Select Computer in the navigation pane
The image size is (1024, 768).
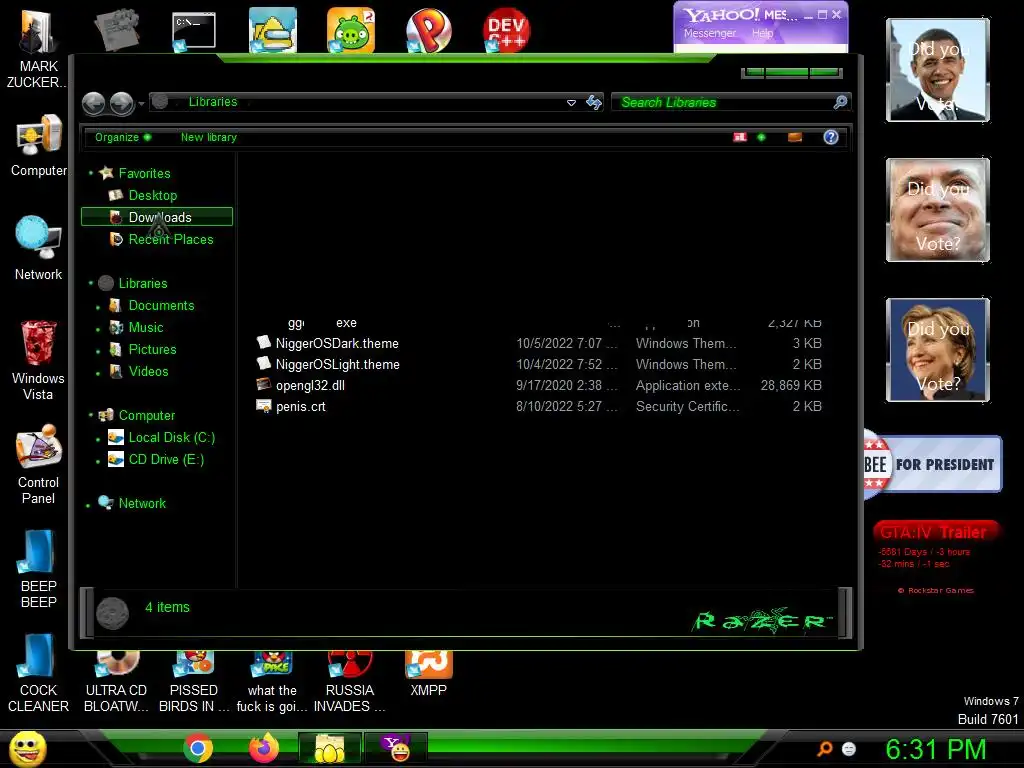pyautogui.click(x=146, y=415)
